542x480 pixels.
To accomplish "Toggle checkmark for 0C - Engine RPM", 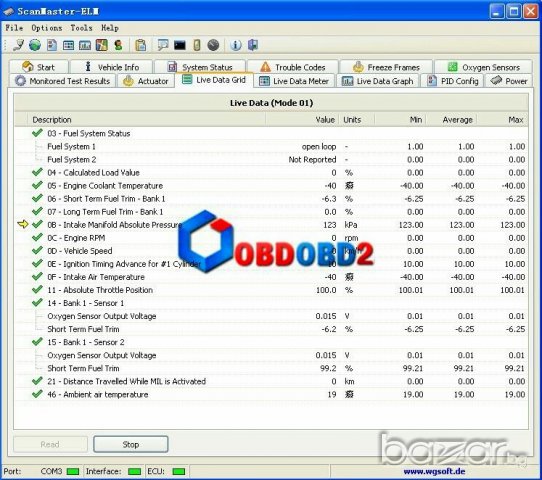I will click(37, 237).
